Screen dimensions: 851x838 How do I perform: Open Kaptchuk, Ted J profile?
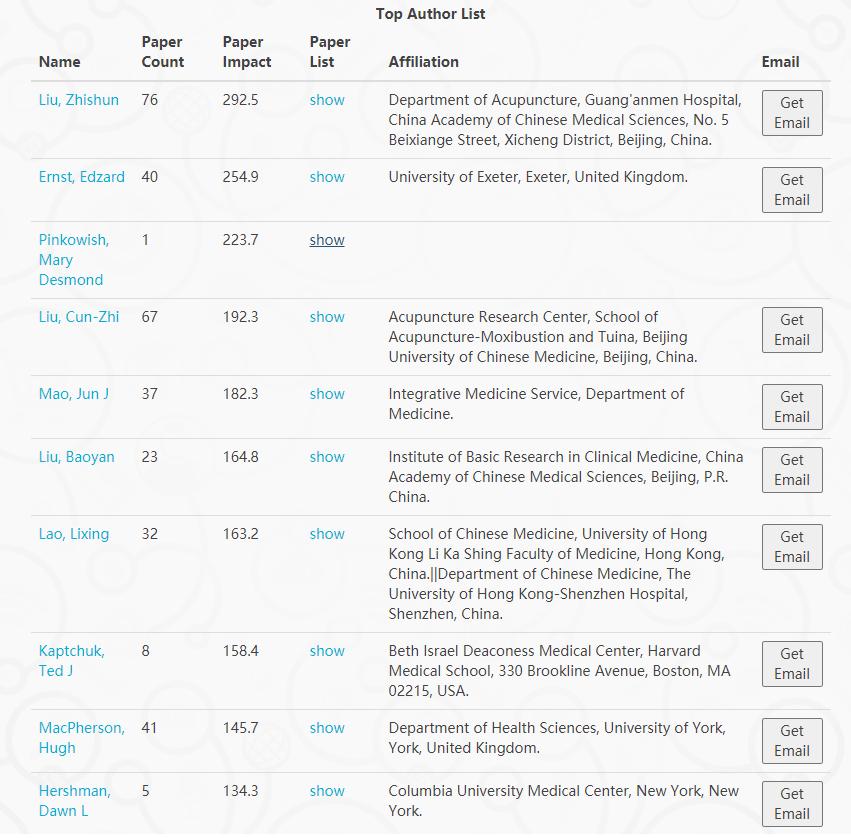(72, 661)
